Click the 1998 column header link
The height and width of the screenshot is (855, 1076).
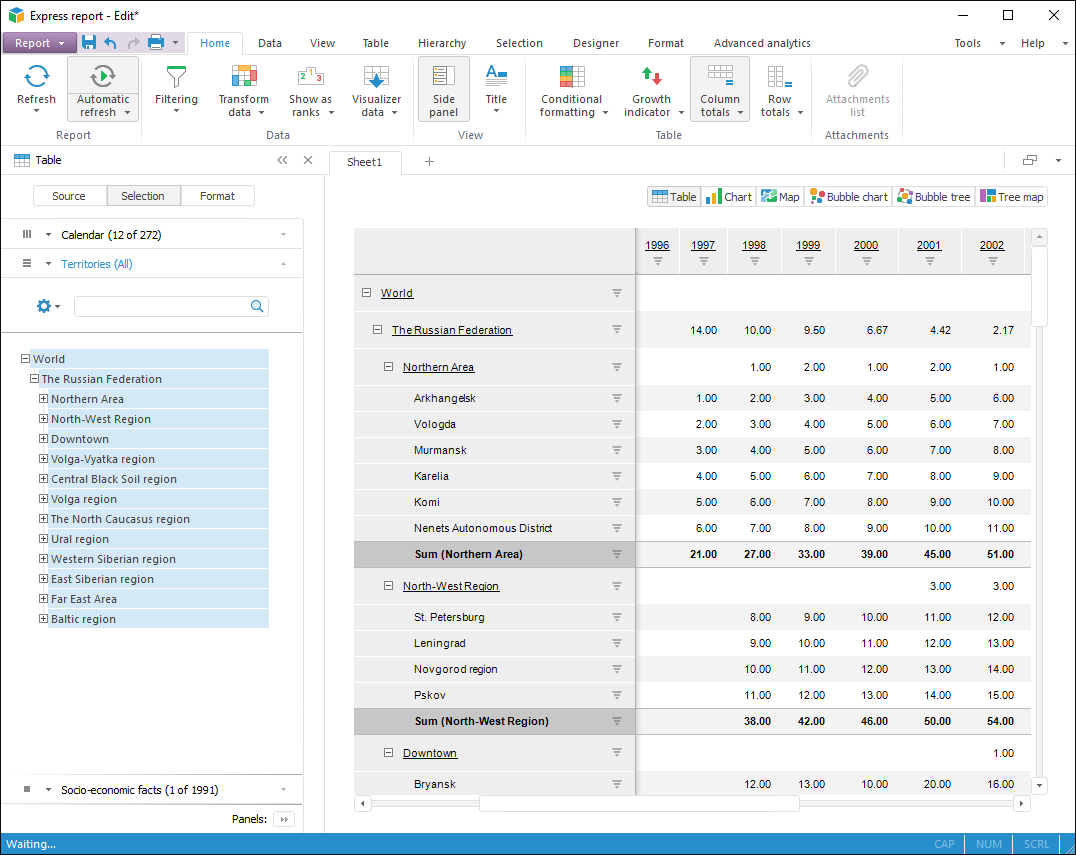(x=754, y=246)
